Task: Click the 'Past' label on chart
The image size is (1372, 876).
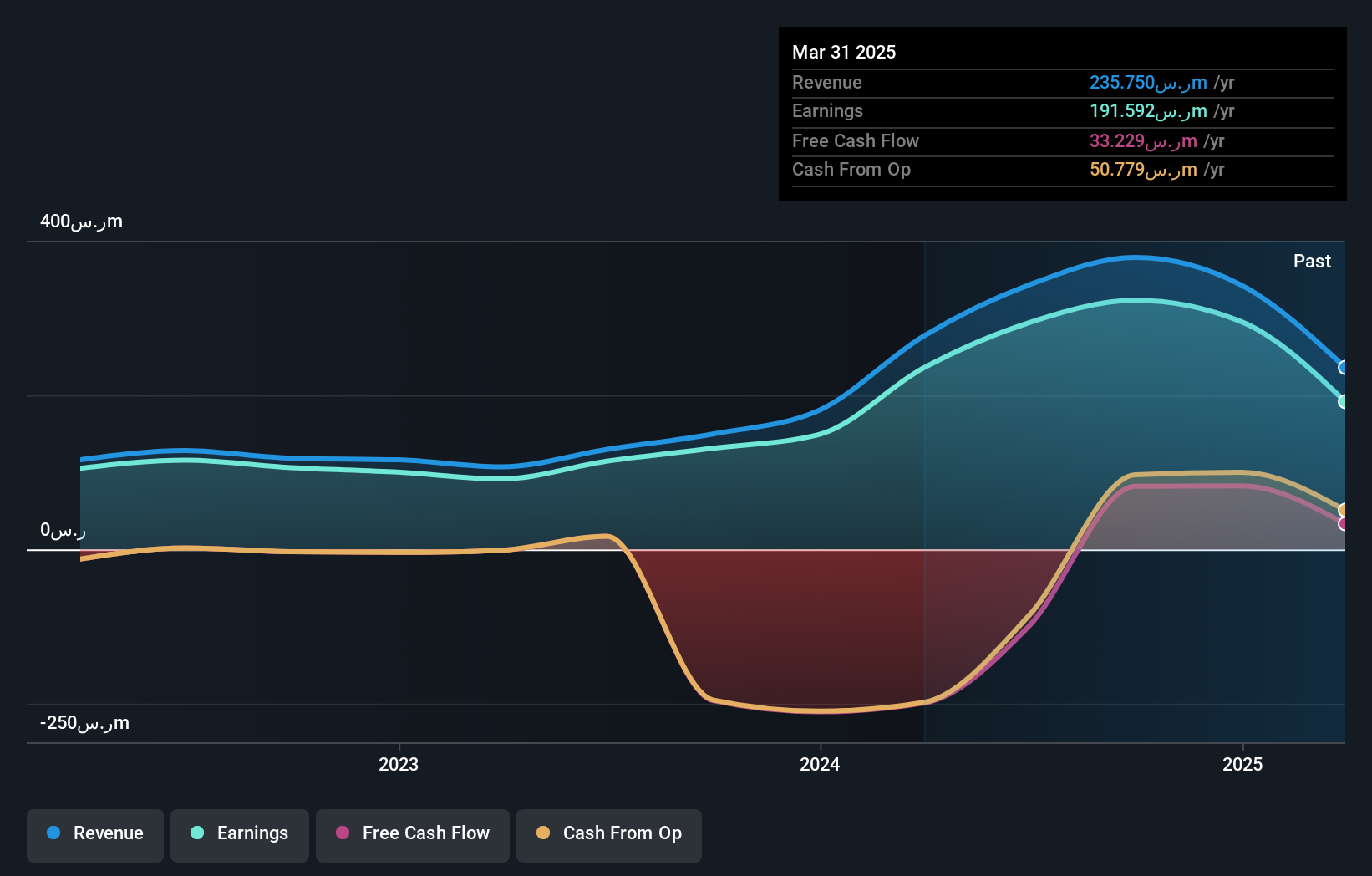Action: click(x=1312, y=262)
